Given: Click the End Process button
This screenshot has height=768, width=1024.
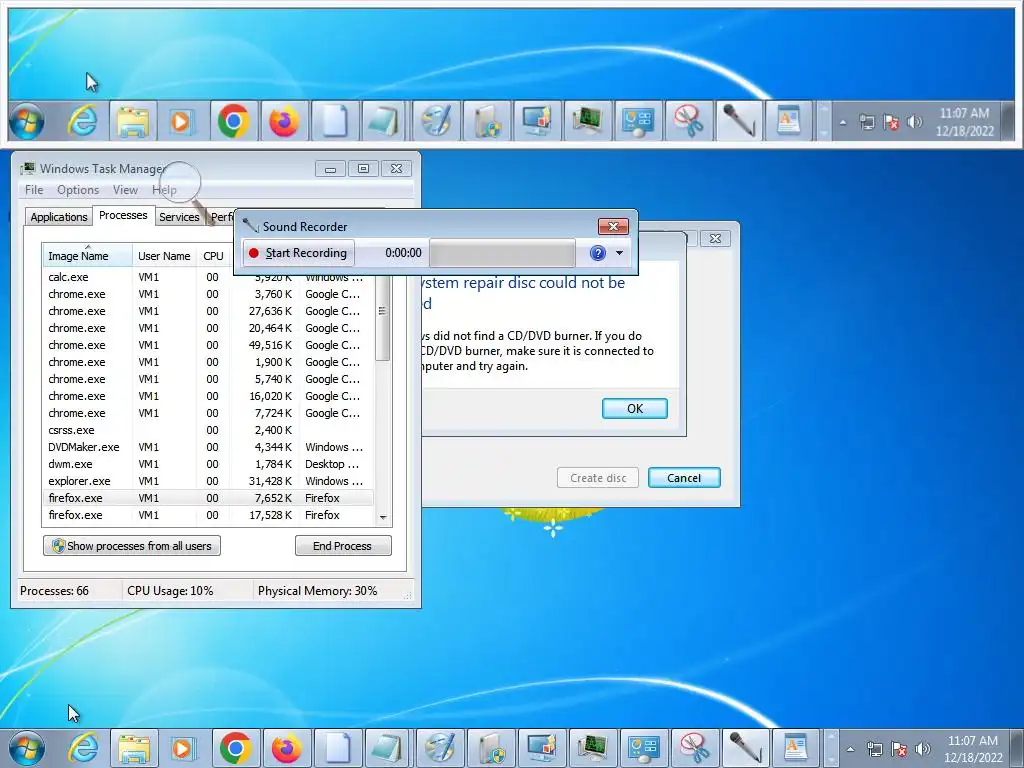Looking at the screenshot, I should click(343, 546).
